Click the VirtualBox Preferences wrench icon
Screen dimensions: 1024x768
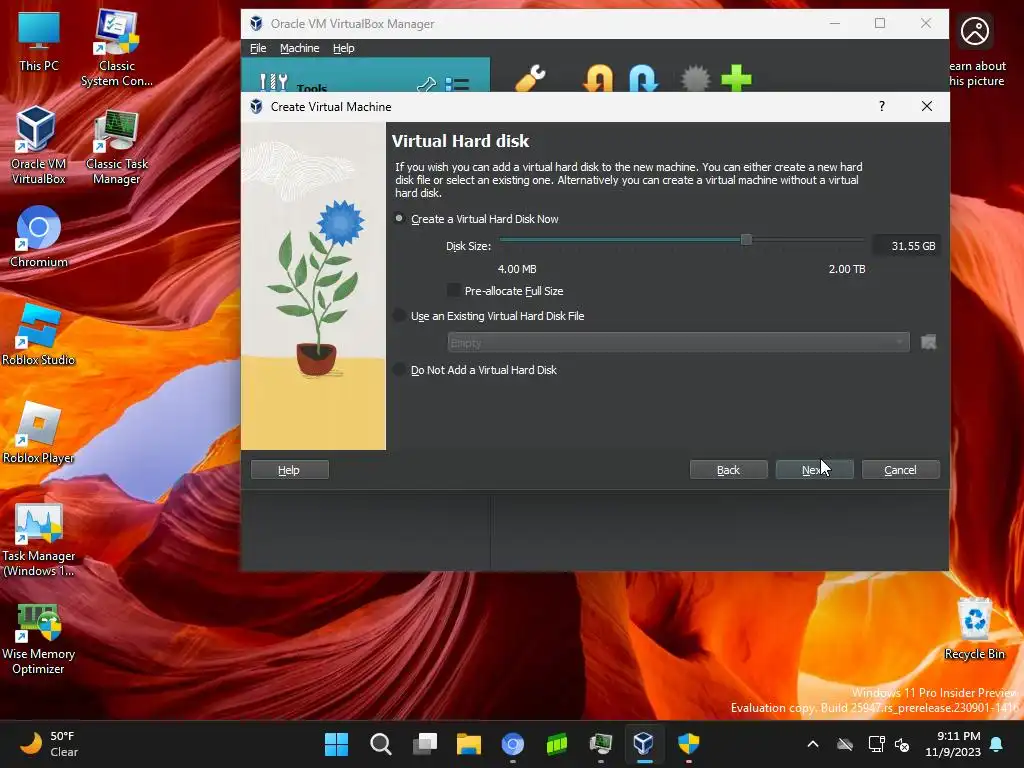[x=530, y=78]
